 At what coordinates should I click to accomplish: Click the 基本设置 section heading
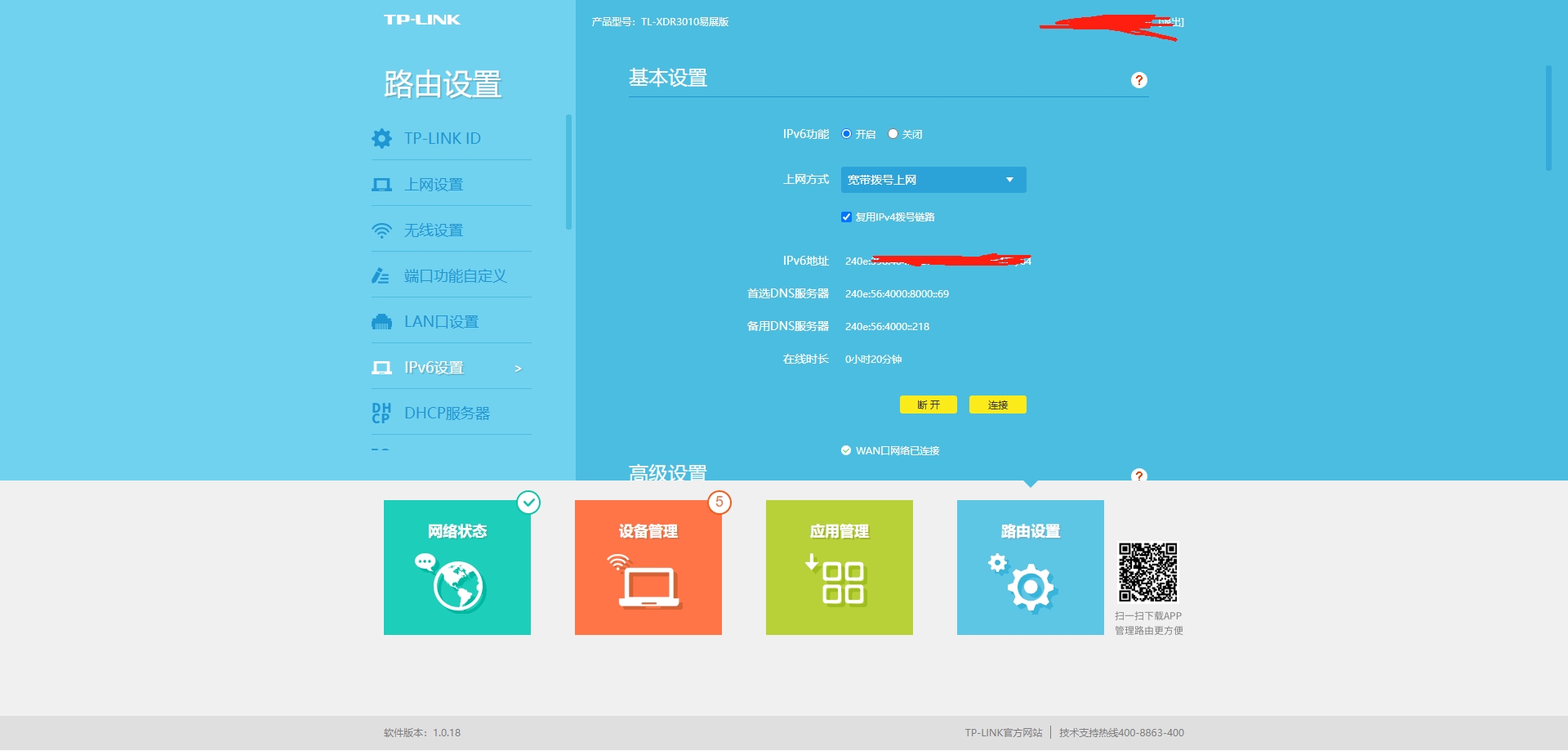[668, 78]
